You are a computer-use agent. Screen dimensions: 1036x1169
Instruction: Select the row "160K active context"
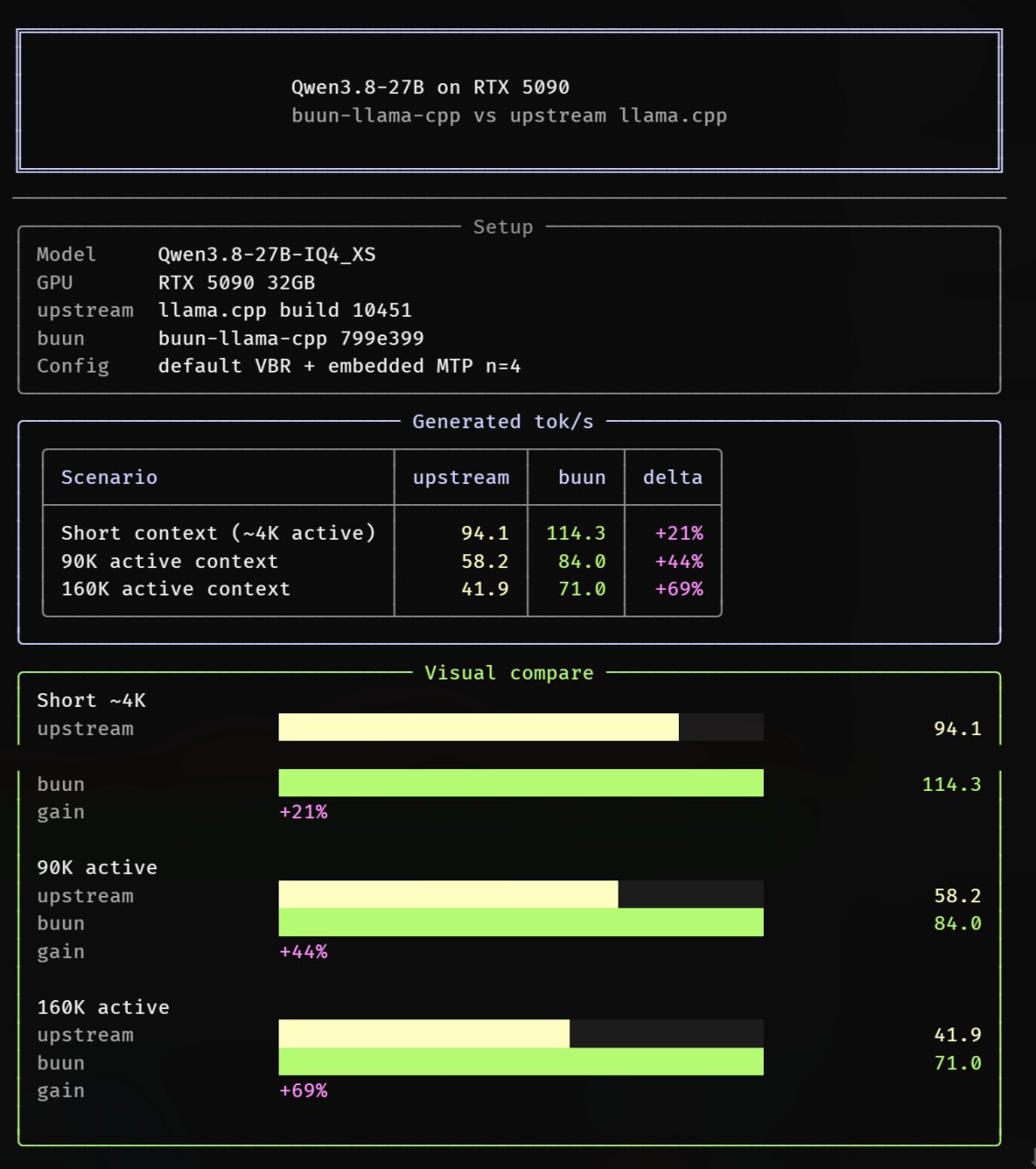coord(382,589)
